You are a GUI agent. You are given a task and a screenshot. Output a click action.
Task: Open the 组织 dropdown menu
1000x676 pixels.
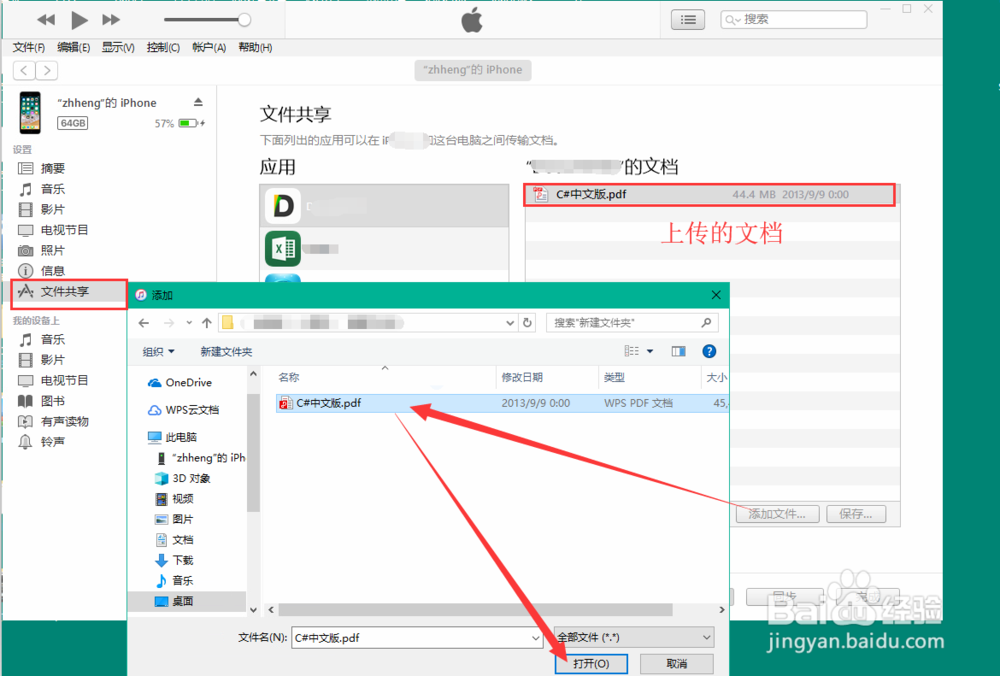pyautogui.click(x=158, y=351)
